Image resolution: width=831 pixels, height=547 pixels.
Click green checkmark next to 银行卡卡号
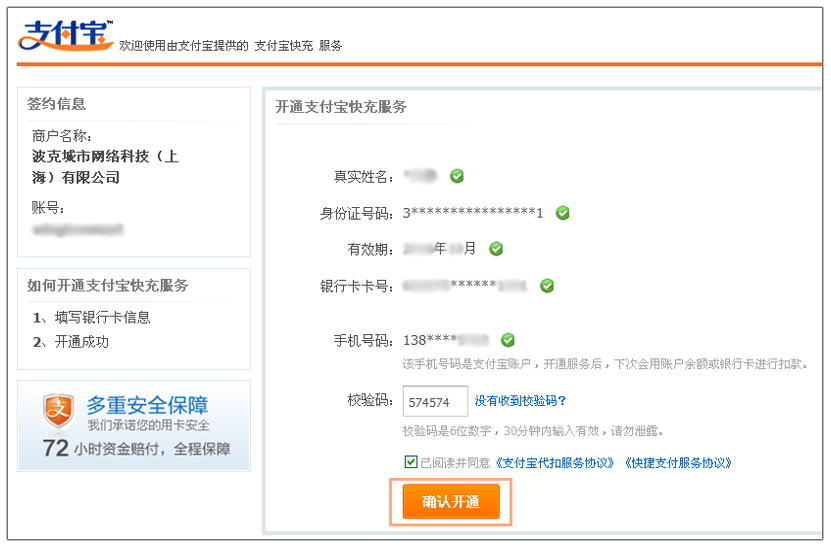547,286
